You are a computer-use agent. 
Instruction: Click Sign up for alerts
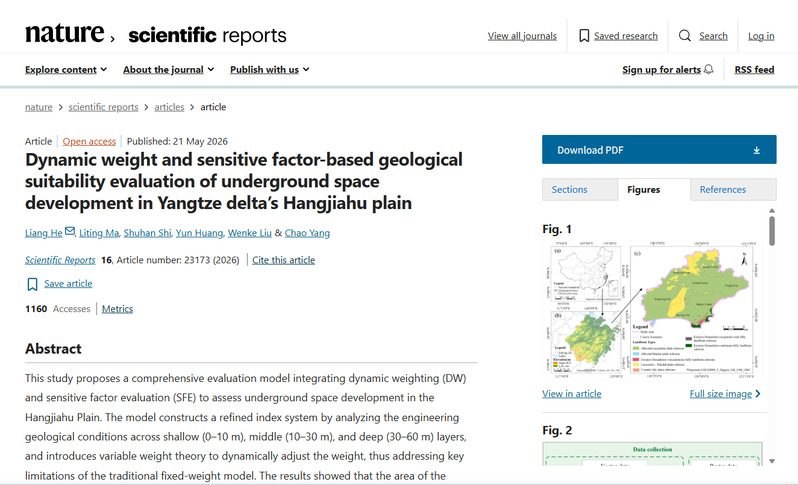(x=661, y=70)
